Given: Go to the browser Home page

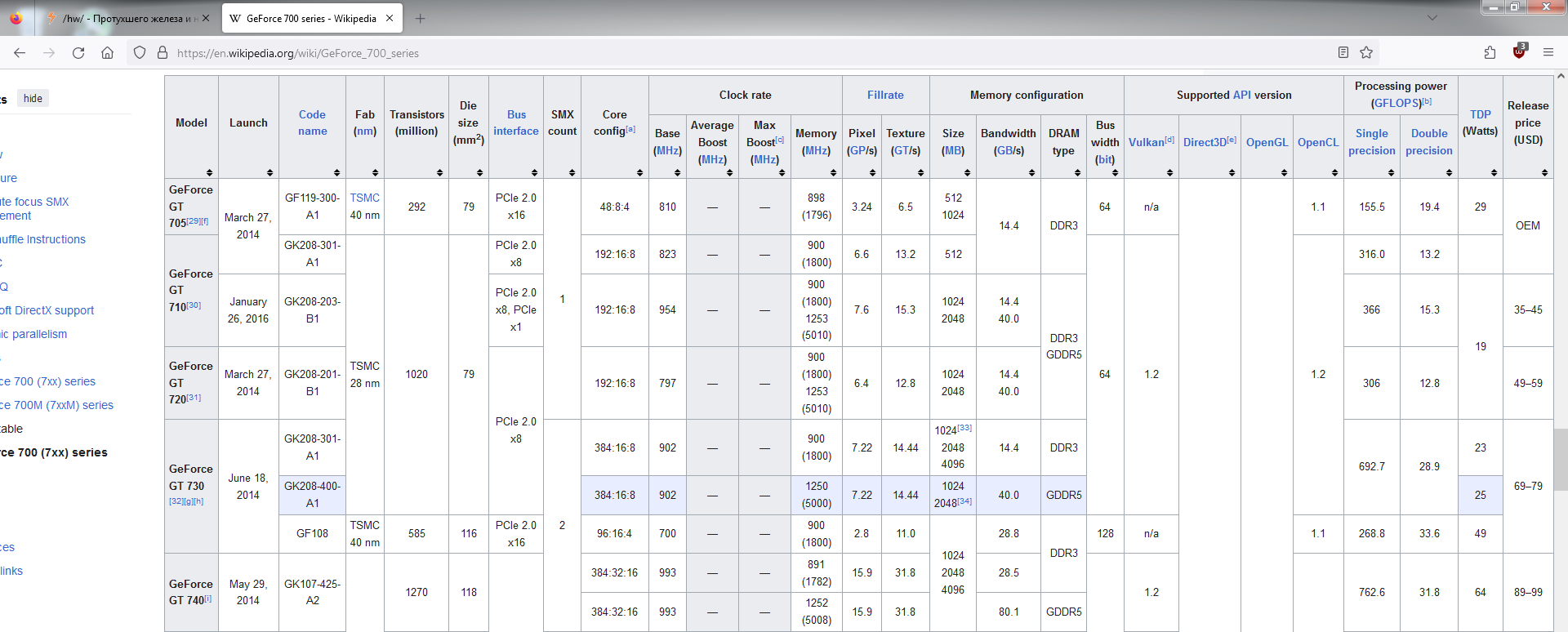Looking at the screenshot, I should (x=107, y=53).
